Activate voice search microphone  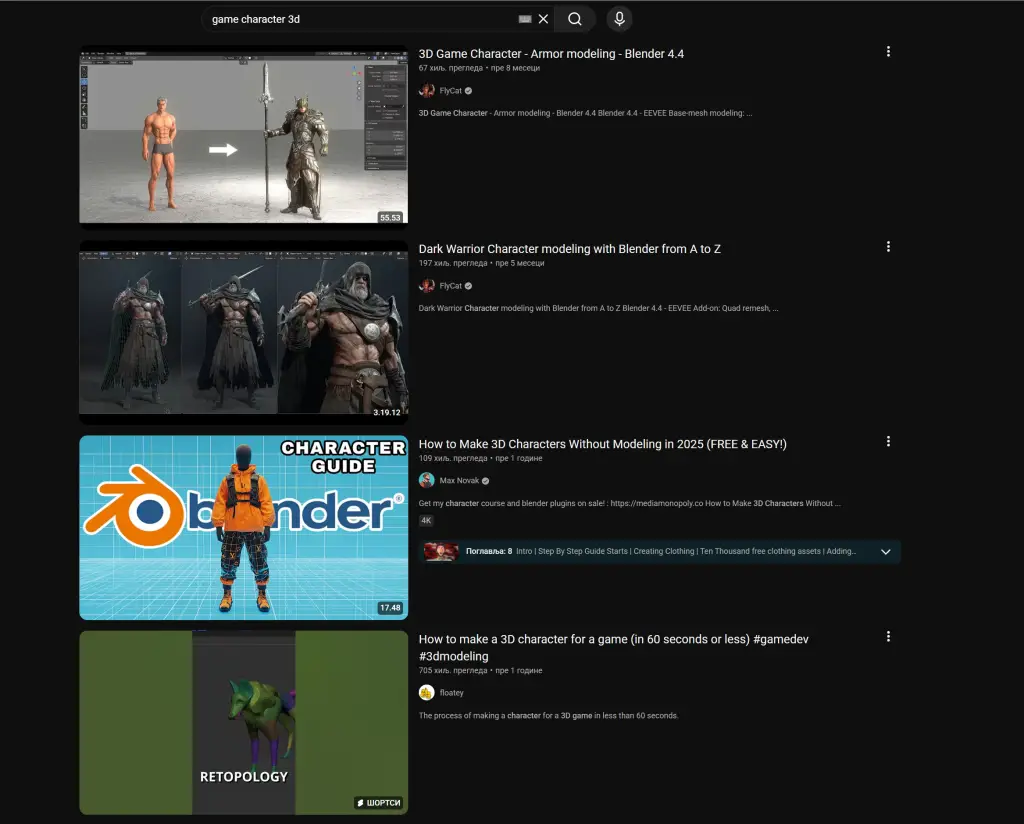point(619,19)
